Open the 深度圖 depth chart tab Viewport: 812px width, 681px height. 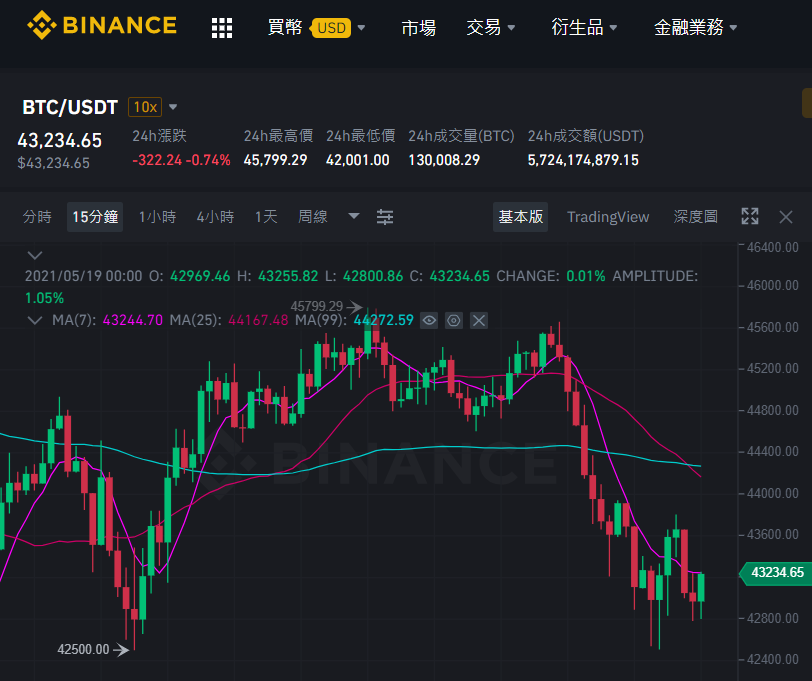coord(695,216)
